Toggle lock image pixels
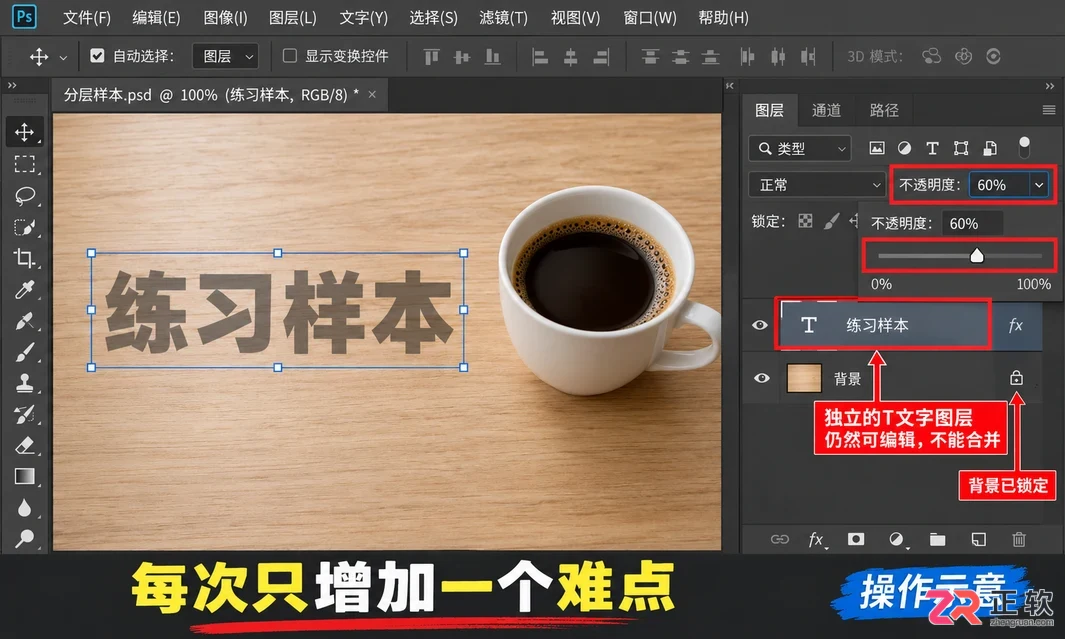Image resolution: width=1065 pixels, height=639 pixels. click(831, 221)
